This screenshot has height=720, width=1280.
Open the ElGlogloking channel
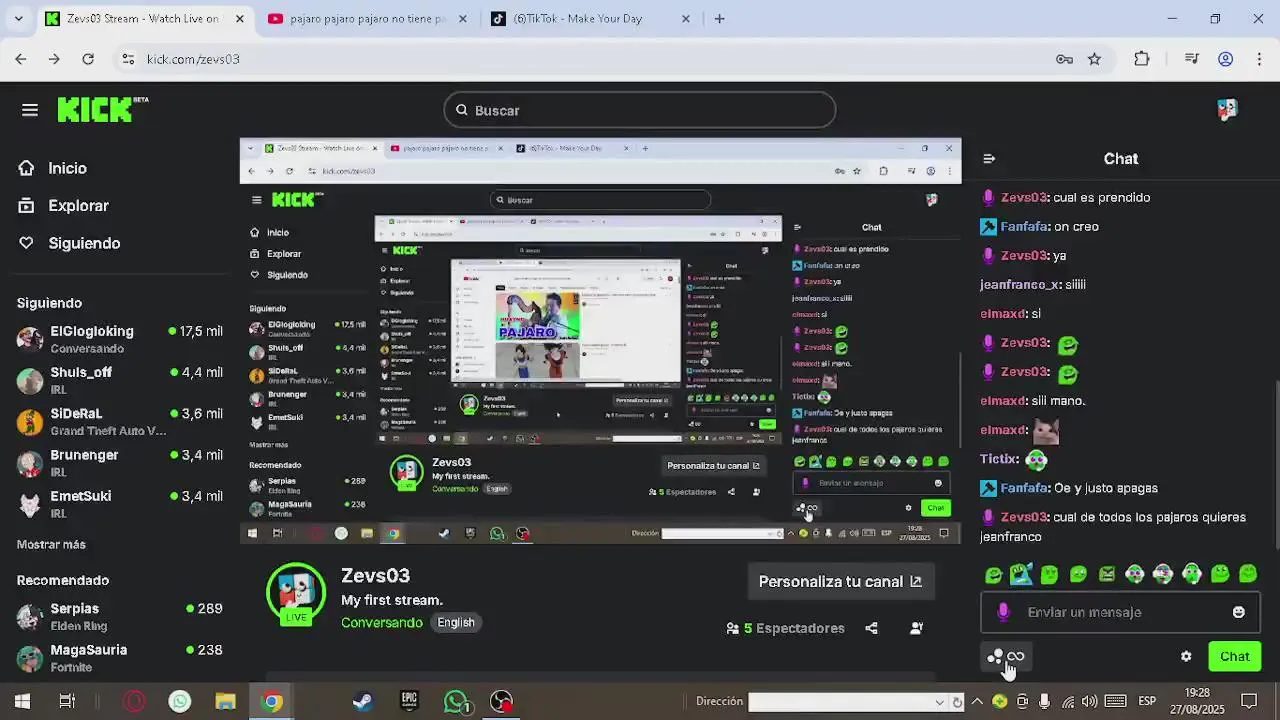(120, 339)
